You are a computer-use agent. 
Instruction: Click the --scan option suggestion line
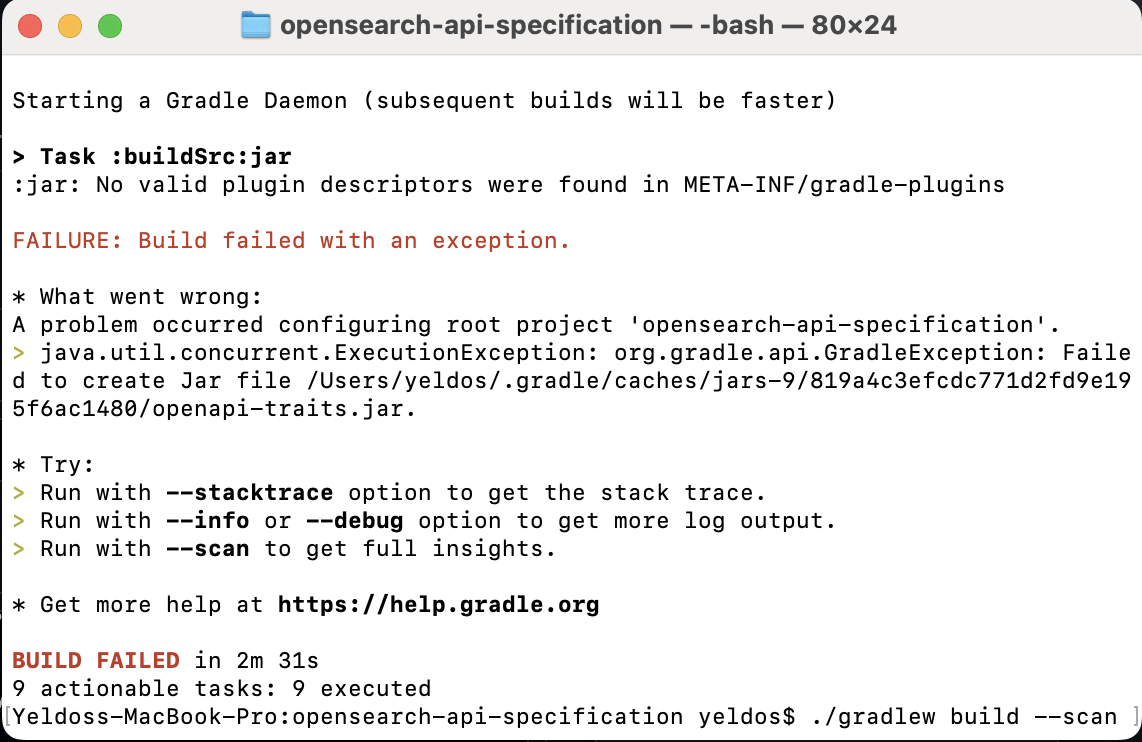tap(300, 548)
